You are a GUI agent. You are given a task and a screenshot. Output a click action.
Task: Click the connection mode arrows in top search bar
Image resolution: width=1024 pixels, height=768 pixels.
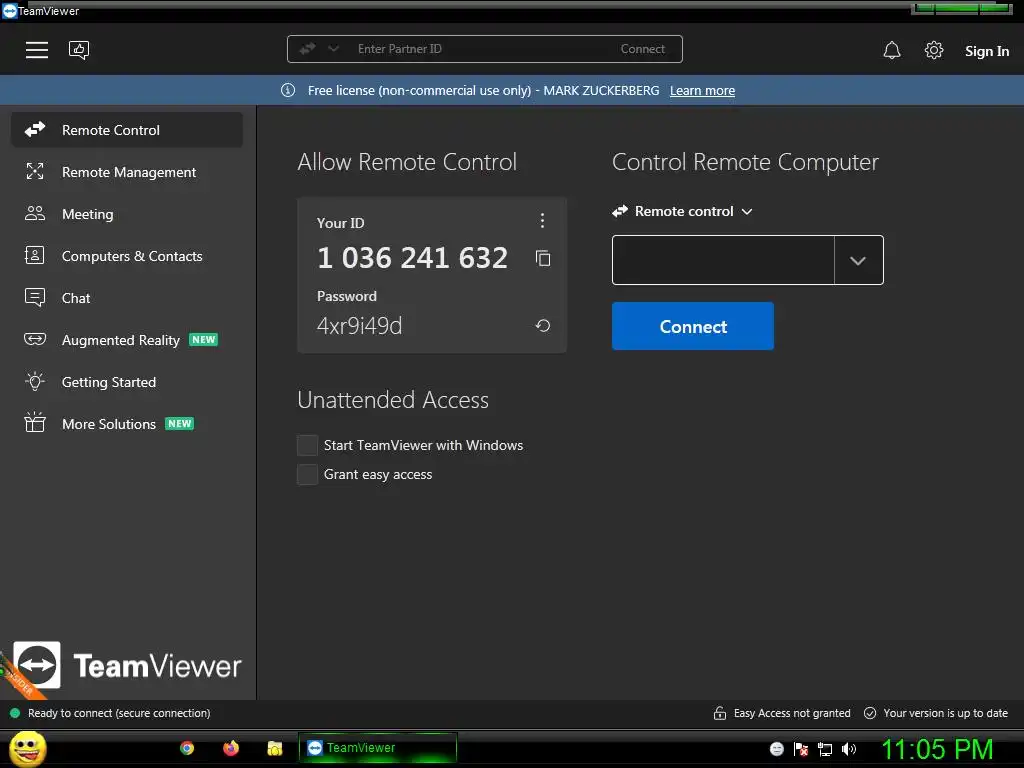[x=308, y=49]
